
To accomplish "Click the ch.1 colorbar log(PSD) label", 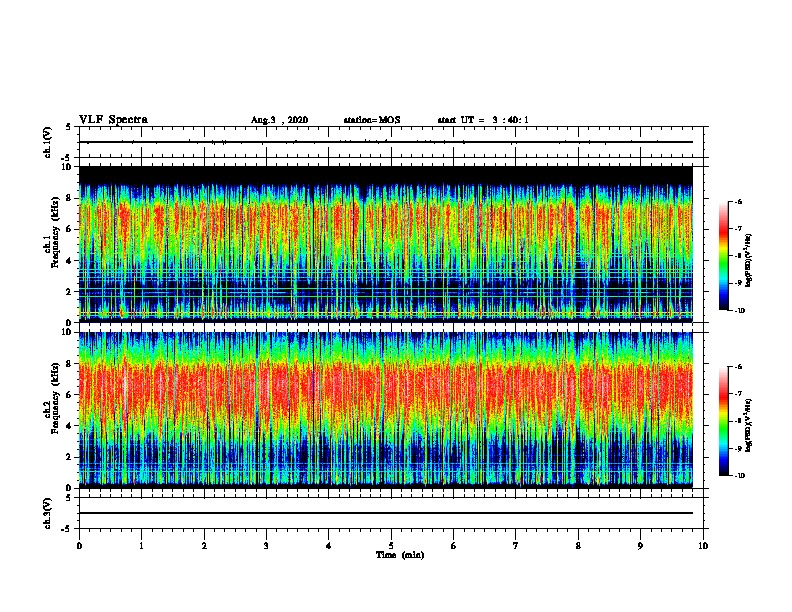I will tap(749, 261).
